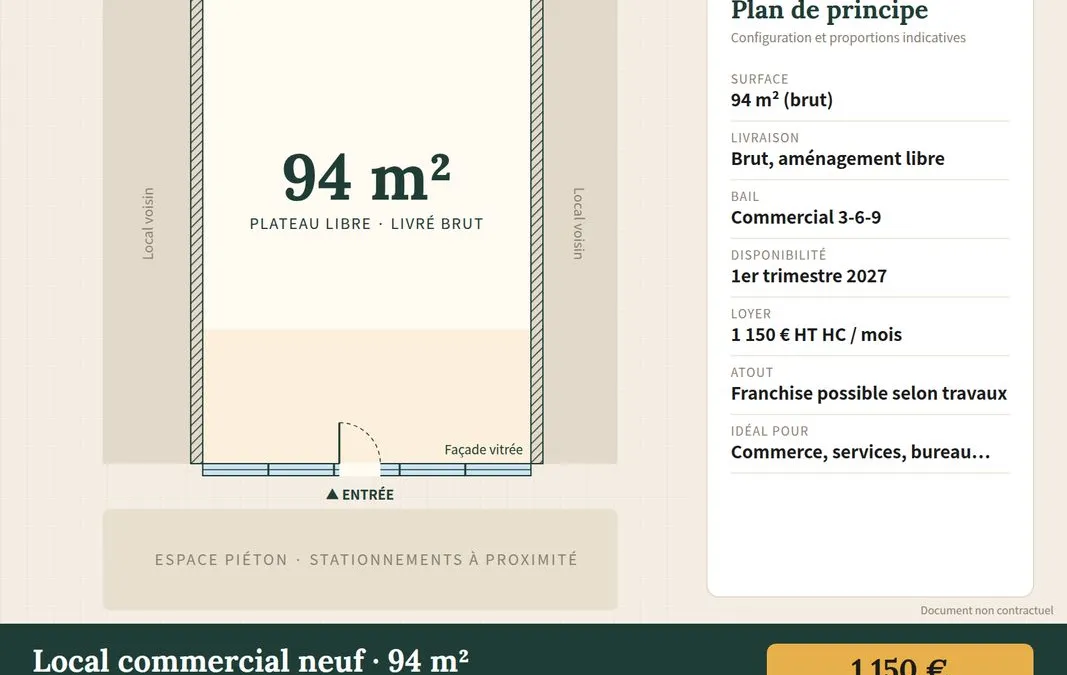Click the "LOYER" label

click(751, 314)
